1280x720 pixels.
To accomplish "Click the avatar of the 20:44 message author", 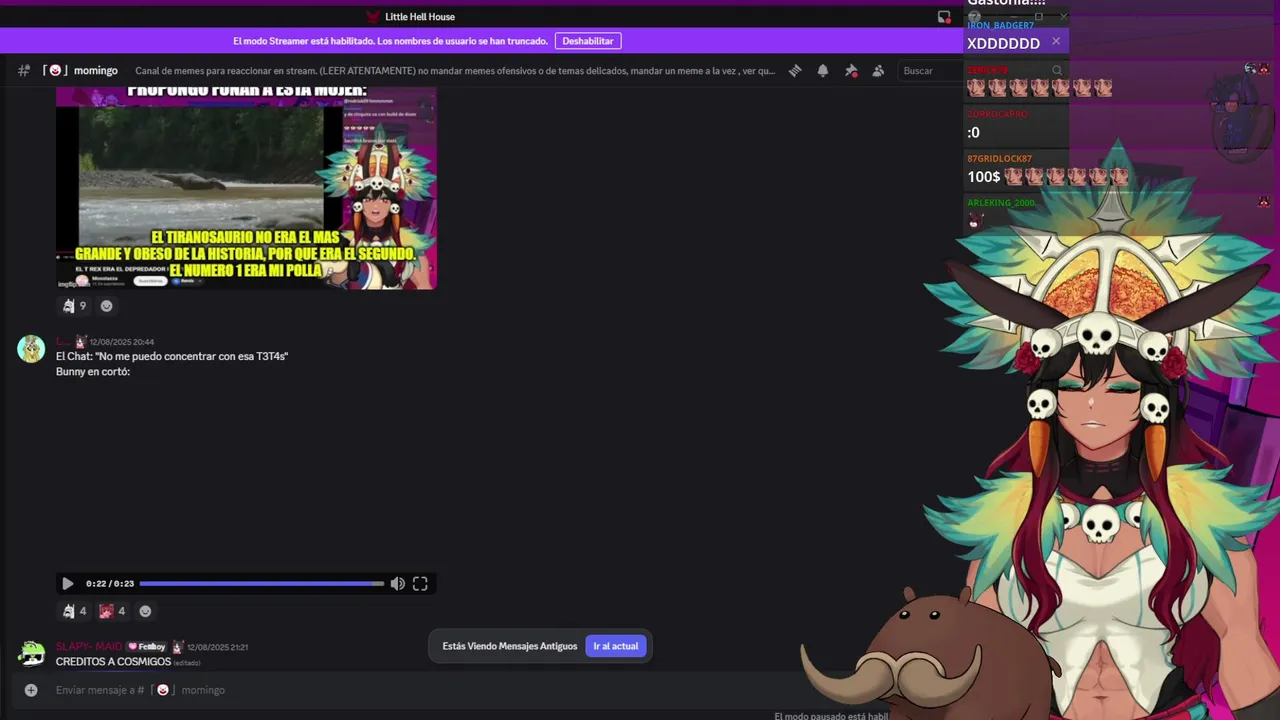I will (31, 349).
